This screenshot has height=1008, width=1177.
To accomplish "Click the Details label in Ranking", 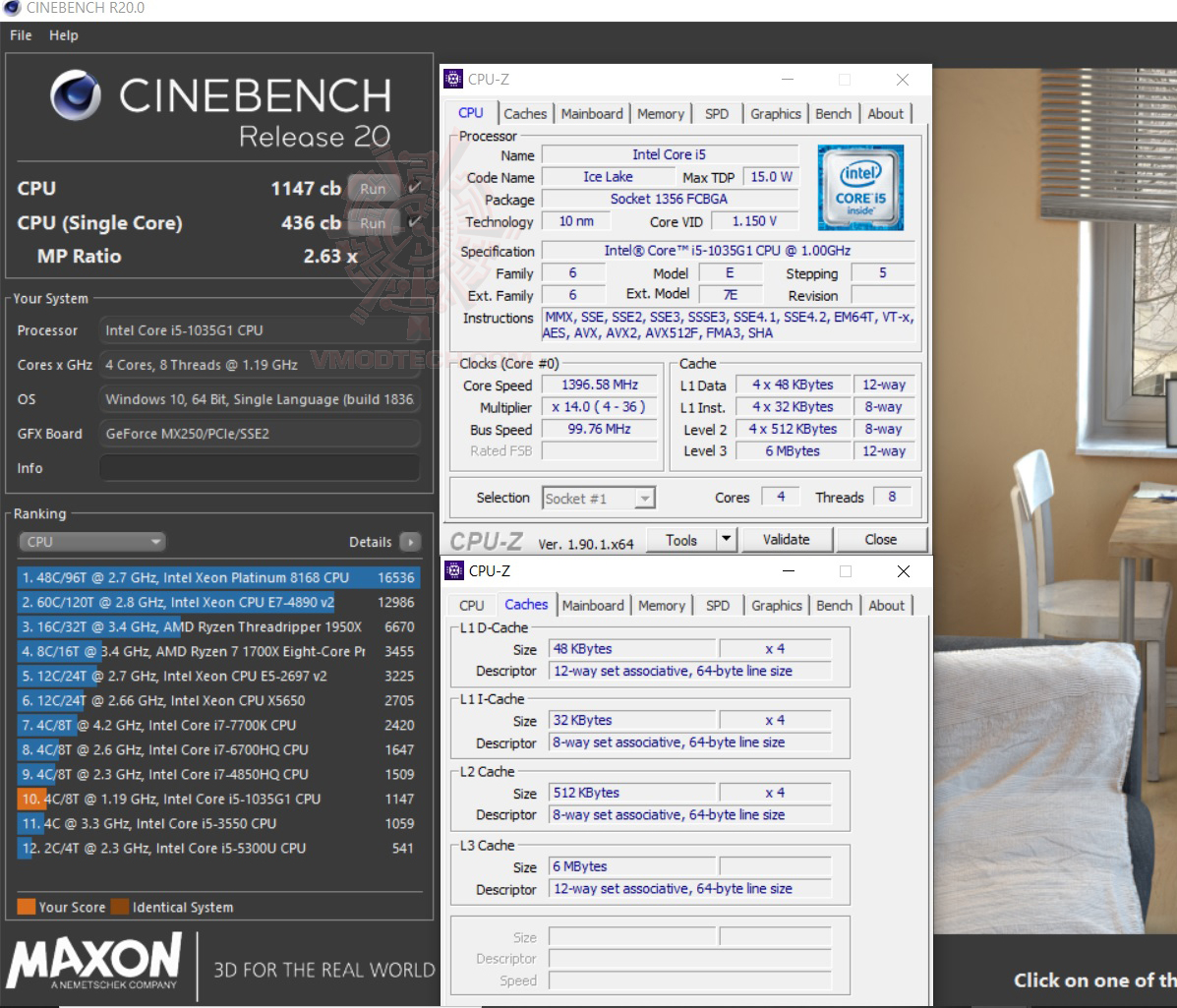I will tap(370, 542).
